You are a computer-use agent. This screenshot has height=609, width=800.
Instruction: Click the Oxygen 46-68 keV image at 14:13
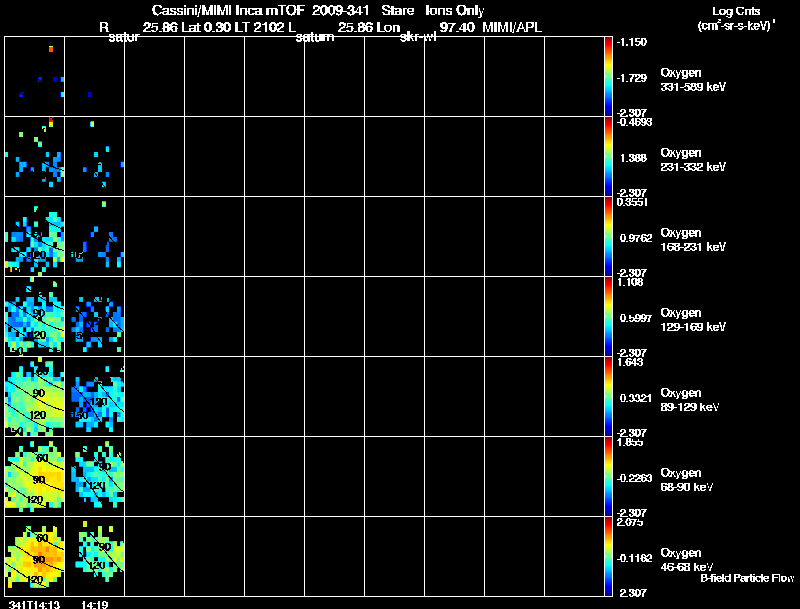point(35,556)
